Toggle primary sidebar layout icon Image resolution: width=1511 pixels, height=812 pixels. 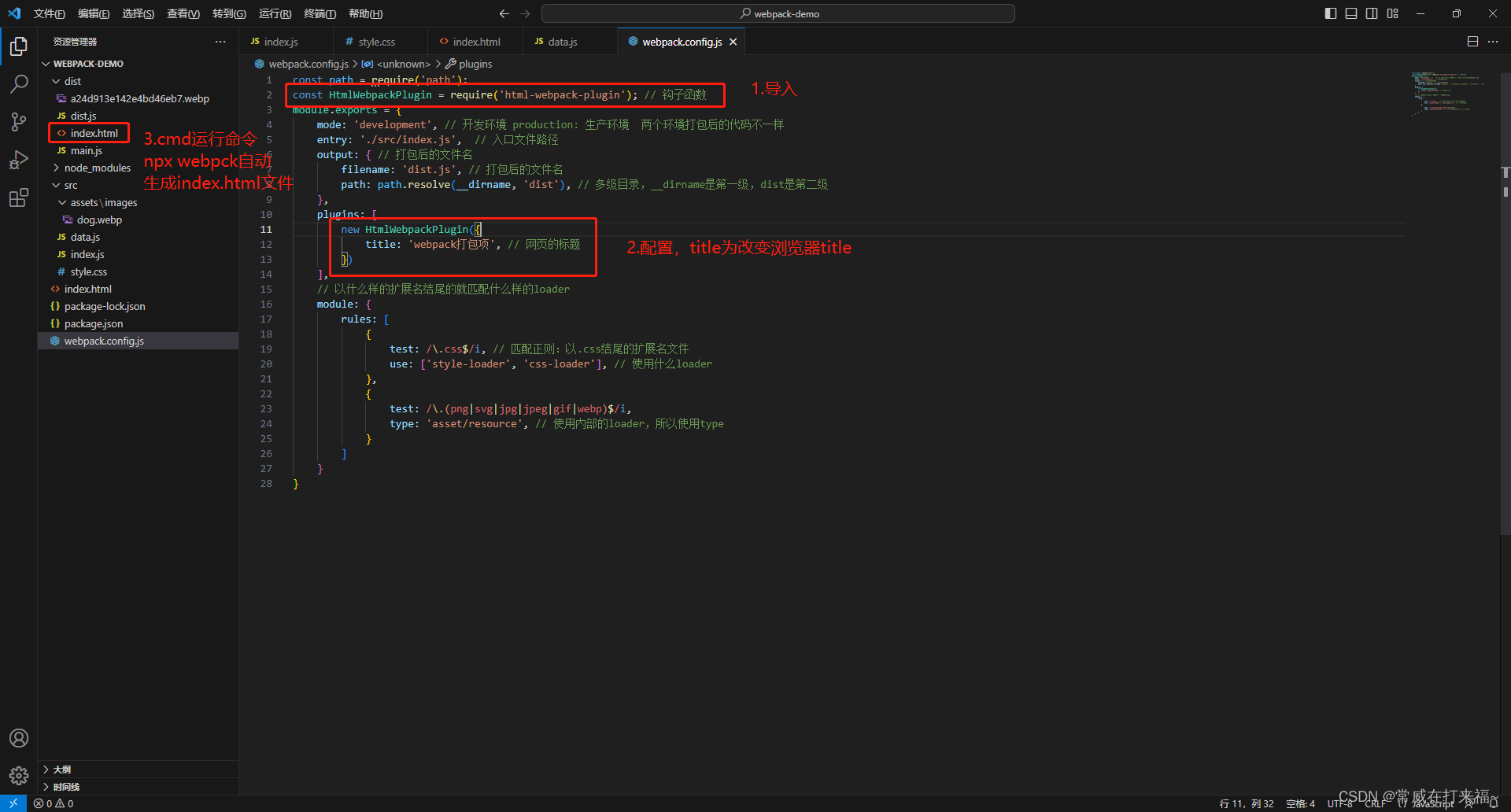click(1331, 13)
